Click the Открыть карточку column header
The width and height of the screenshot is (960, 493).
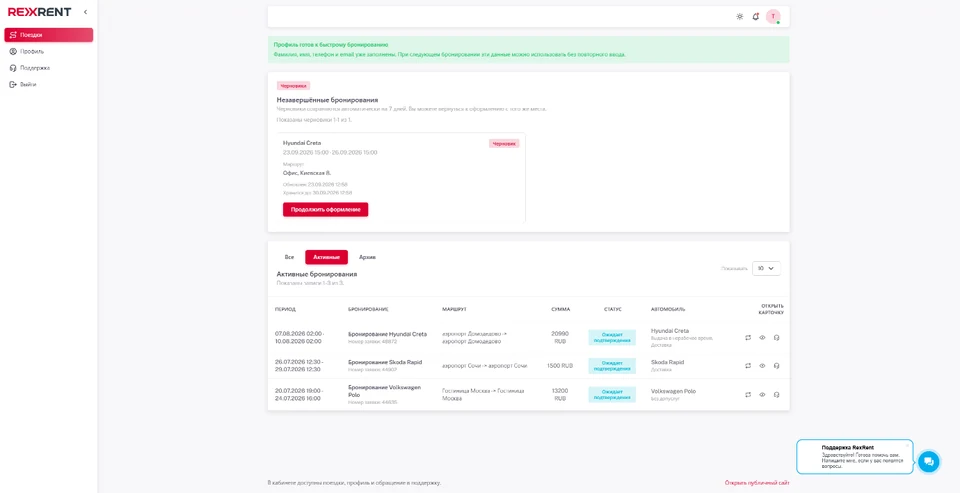click(x=772, y=309)
